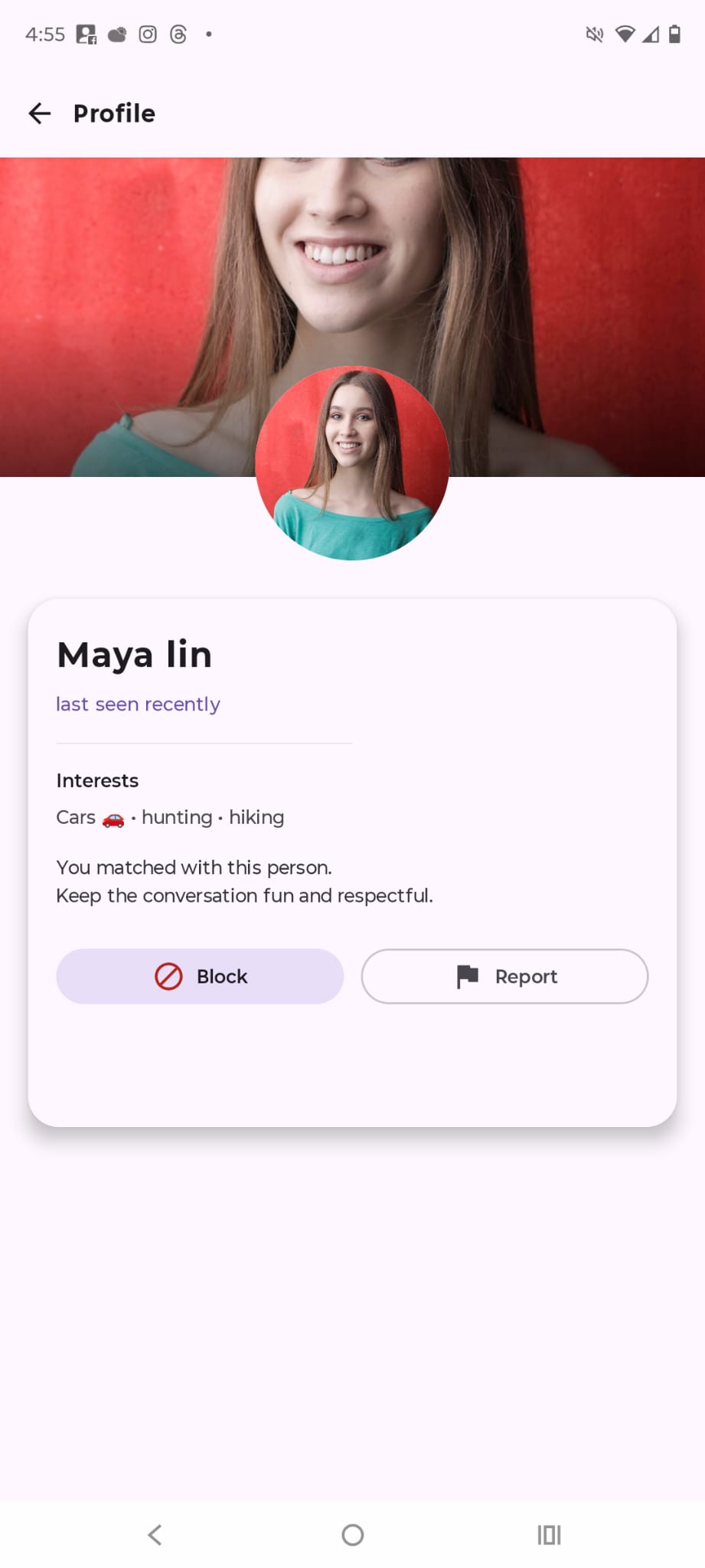The width and height of the screenshot is (705, 1568).
Task: Block Maya lin
Action: tap(200, 976)
